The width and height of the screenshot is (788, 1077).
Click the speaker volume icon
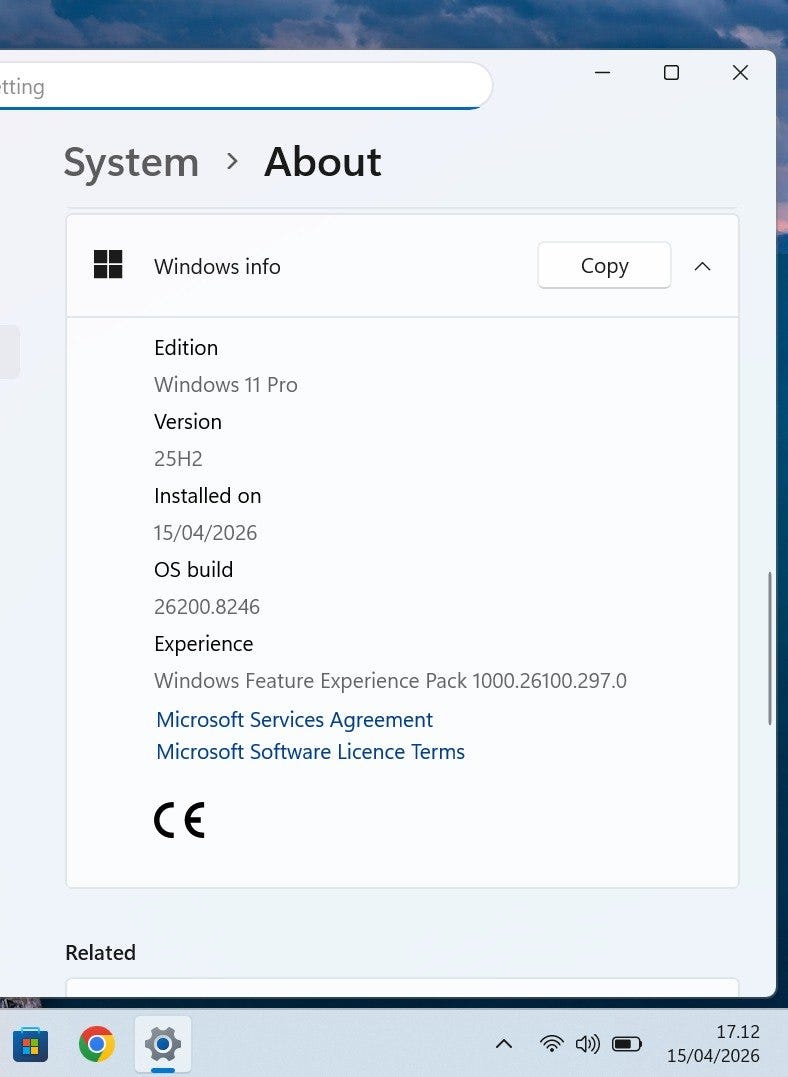click(588, 1044)
